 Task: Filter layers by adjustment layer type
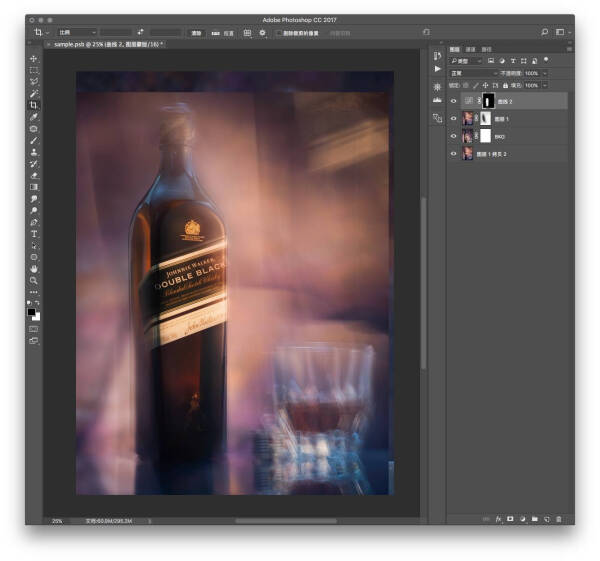point(502,60)
